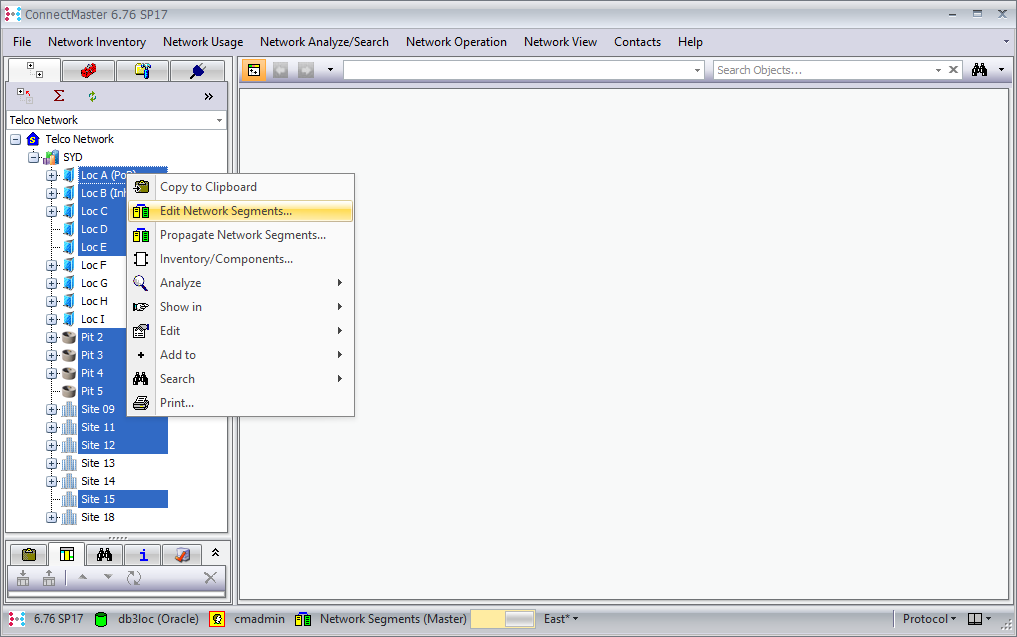The width and height of the screenshot is (1017, 637).
Task: Open the Contacts menu
Action: click(638, 42)
